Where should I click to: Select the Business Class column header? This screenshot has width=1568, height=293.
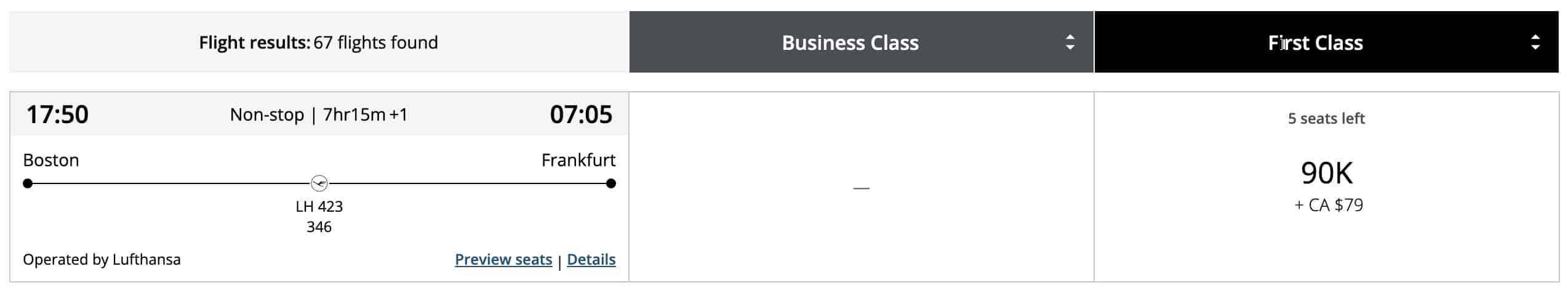tap(850, 42)
